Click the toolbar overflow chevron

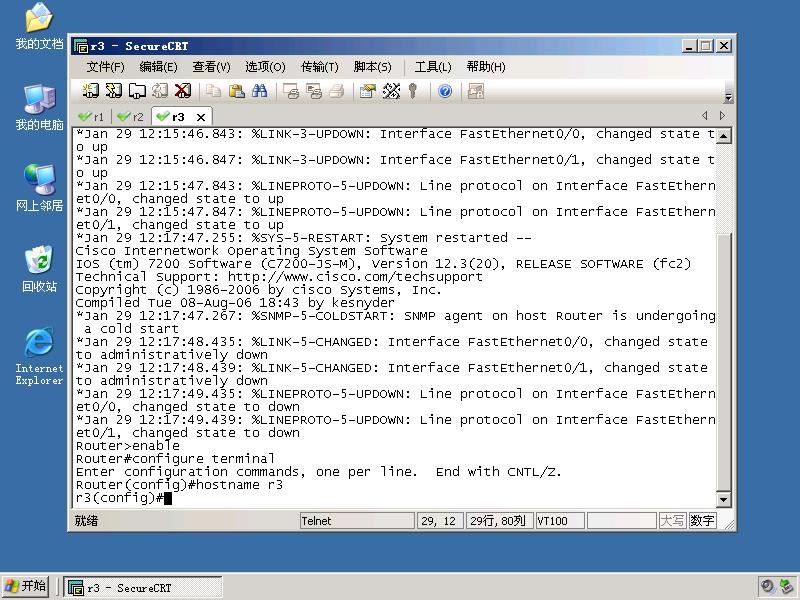pyautogui.click(x=729, y=96)
